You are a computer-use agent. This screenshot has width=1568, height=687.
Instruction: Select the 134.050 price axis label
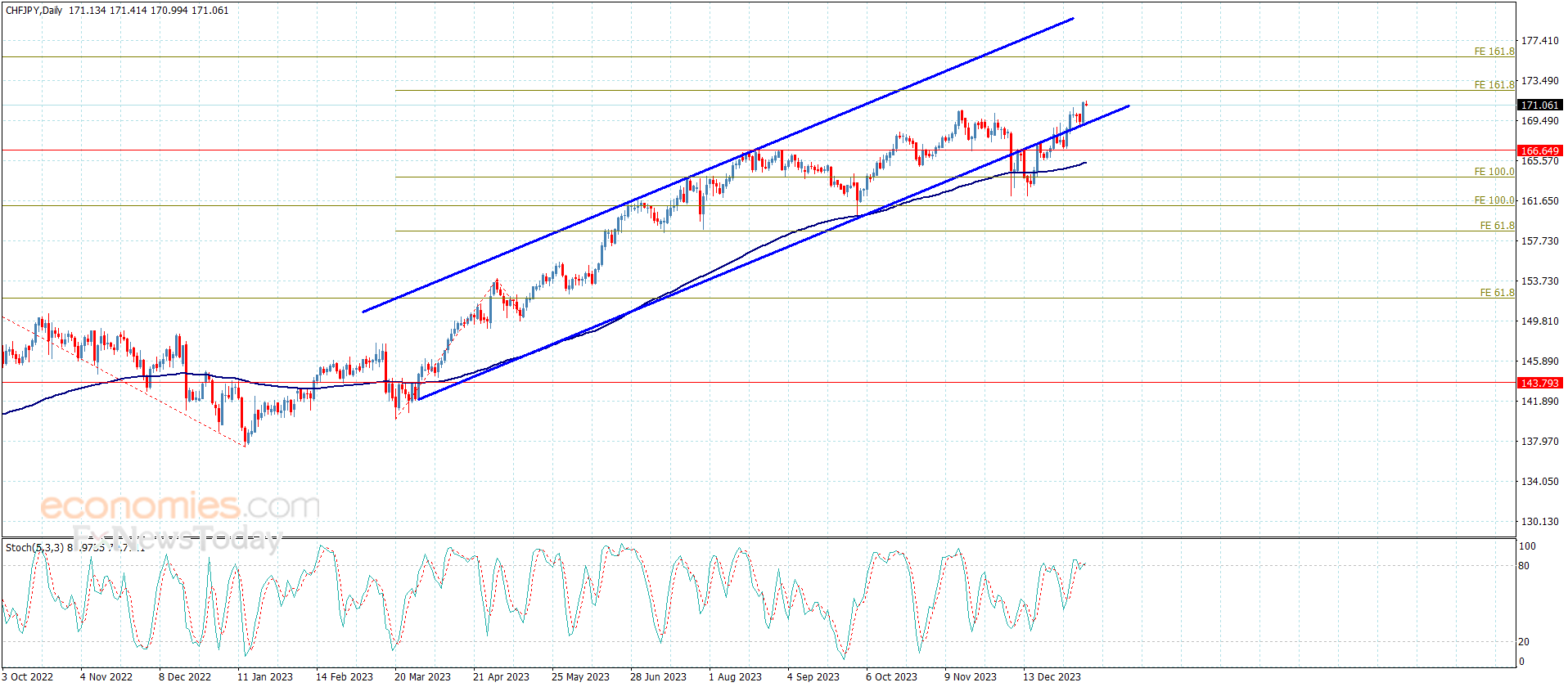(1539, 482)
